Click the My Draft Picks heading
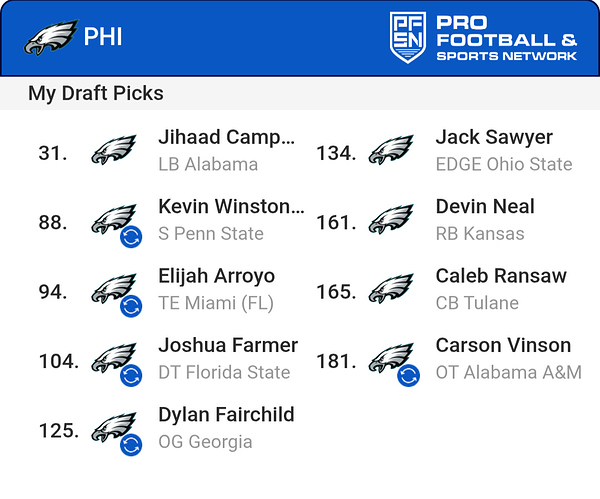600x499 pixels. (96, 93)
